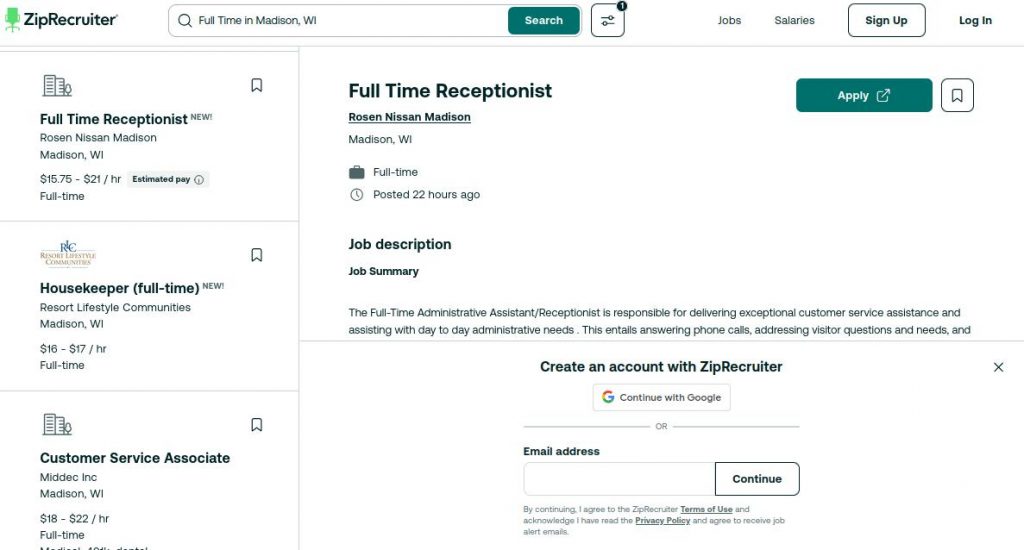
Task: Click the Log In link
Action: (975, 20)
